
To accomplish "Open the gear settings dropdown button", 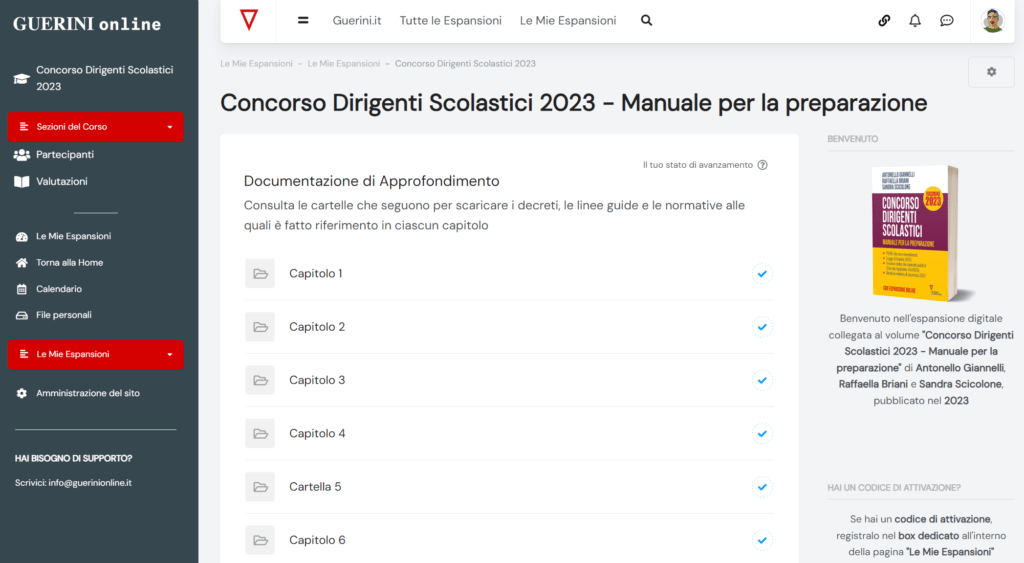I will point(991,72).
